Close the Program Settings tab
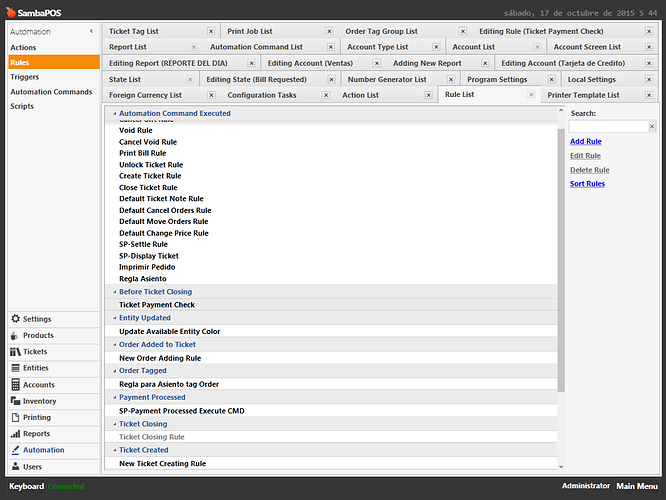 [x=552, y=79]
